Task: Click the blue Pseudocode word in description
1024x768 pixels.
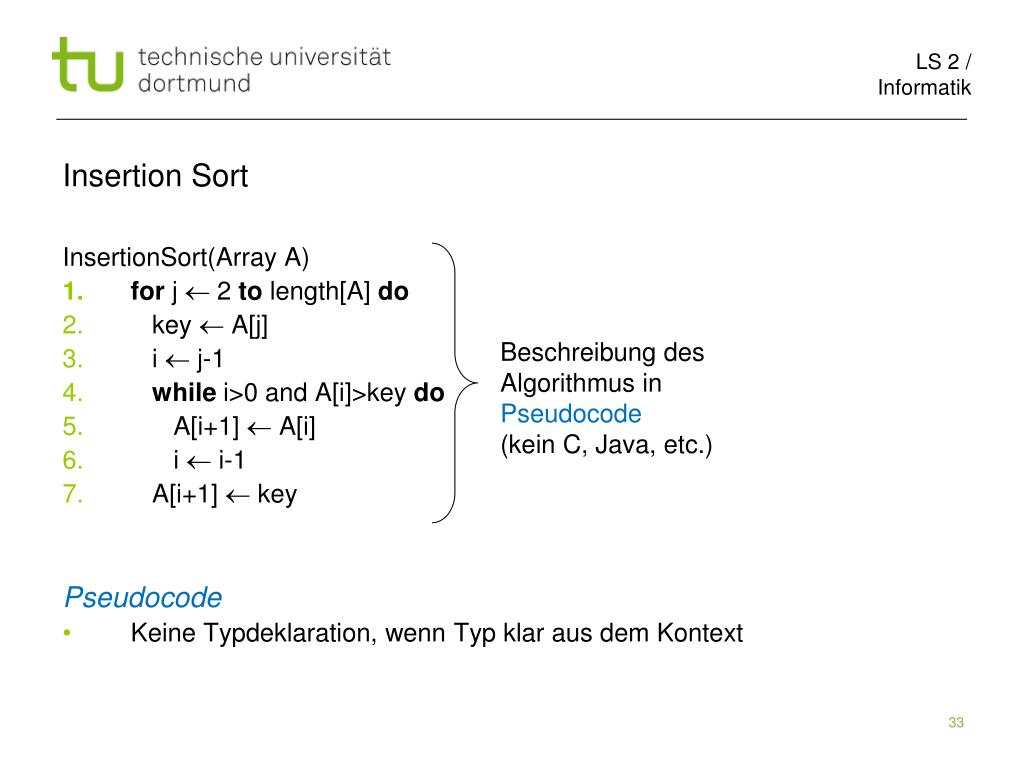Action: point(571,414)
